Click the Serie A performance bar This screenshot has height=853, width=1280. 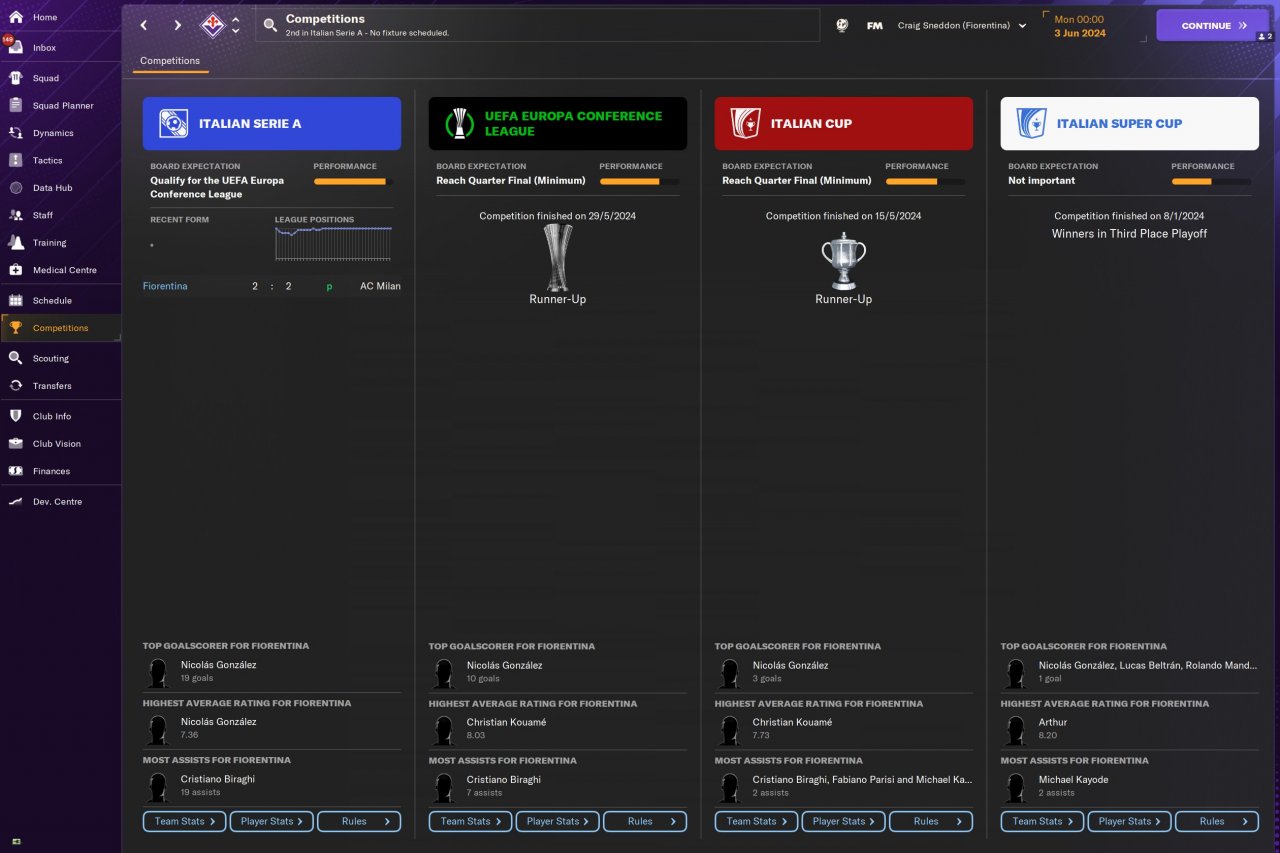(x=353, y=182)
